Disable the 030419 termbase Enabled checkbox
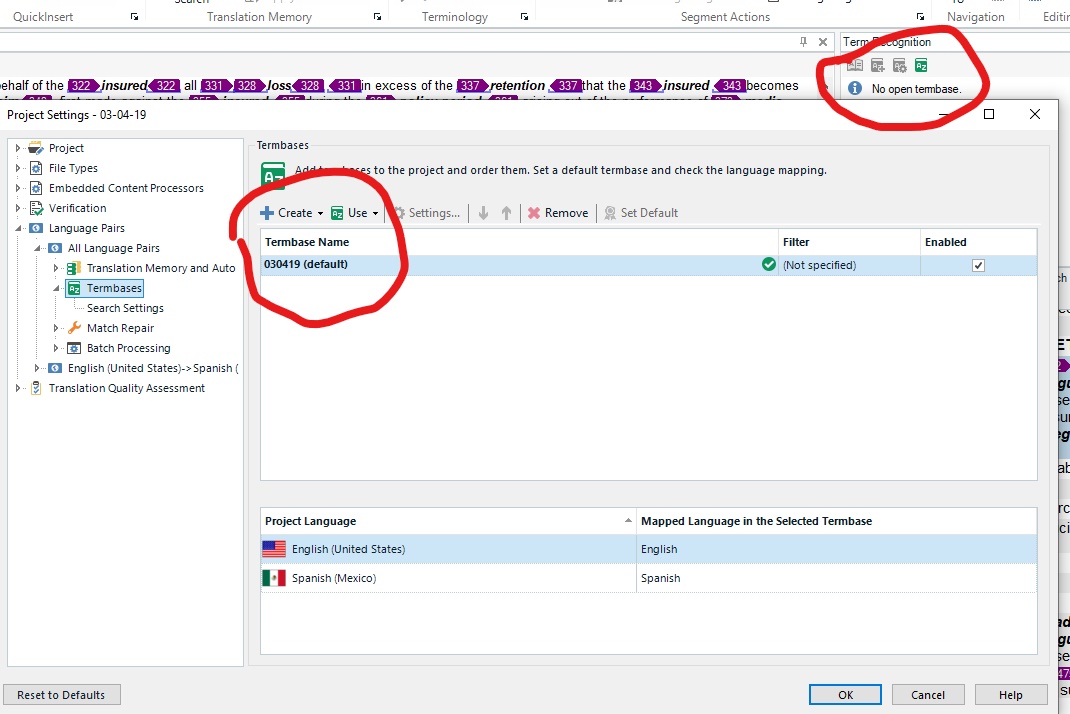 (978, 264)
